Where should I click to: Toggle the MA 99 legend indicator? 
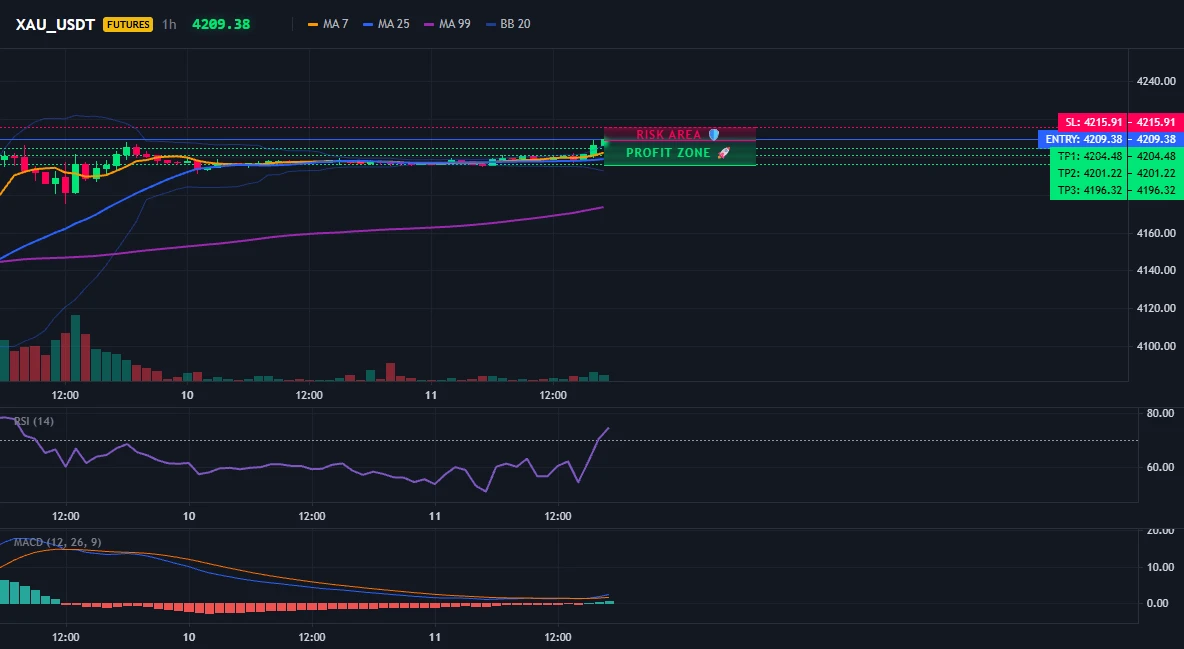[447, 24]
